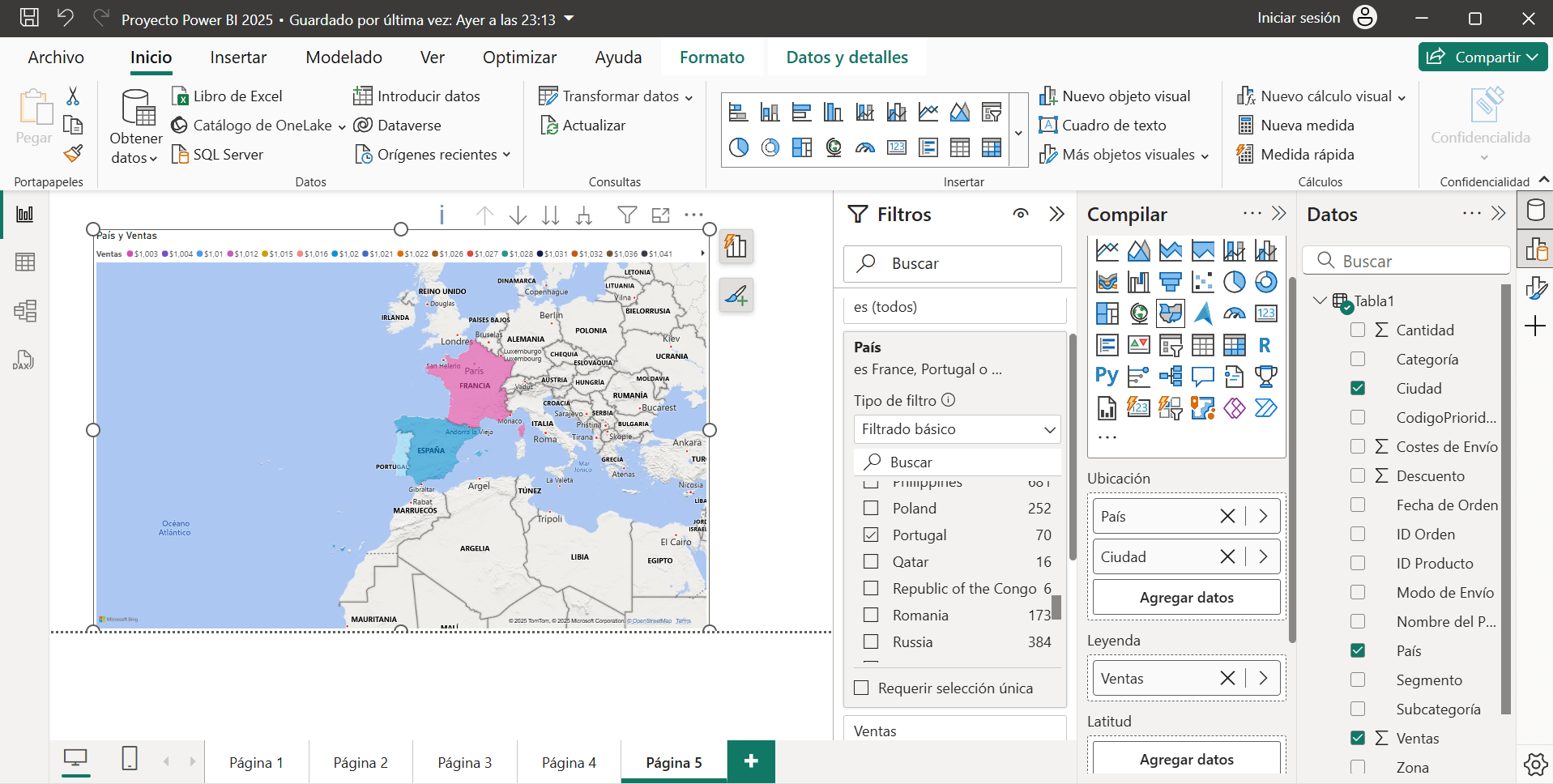Remove Ciudad field from Ubicación
The width and height of the screenshot is (1553, 784).
click(1227, 556)
